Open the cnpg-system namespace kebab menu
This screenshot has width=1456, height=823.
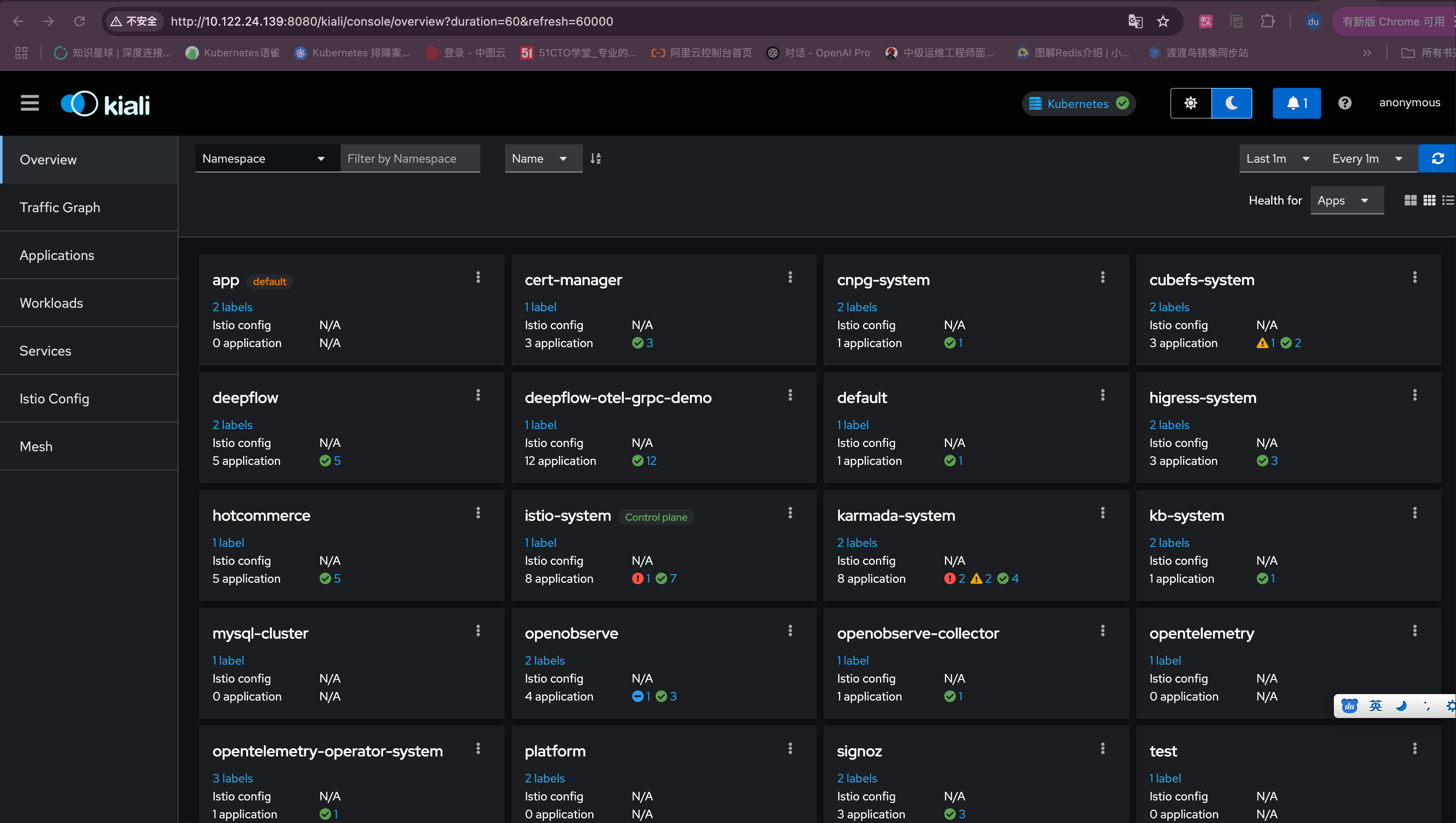(x=1103, y=277)
